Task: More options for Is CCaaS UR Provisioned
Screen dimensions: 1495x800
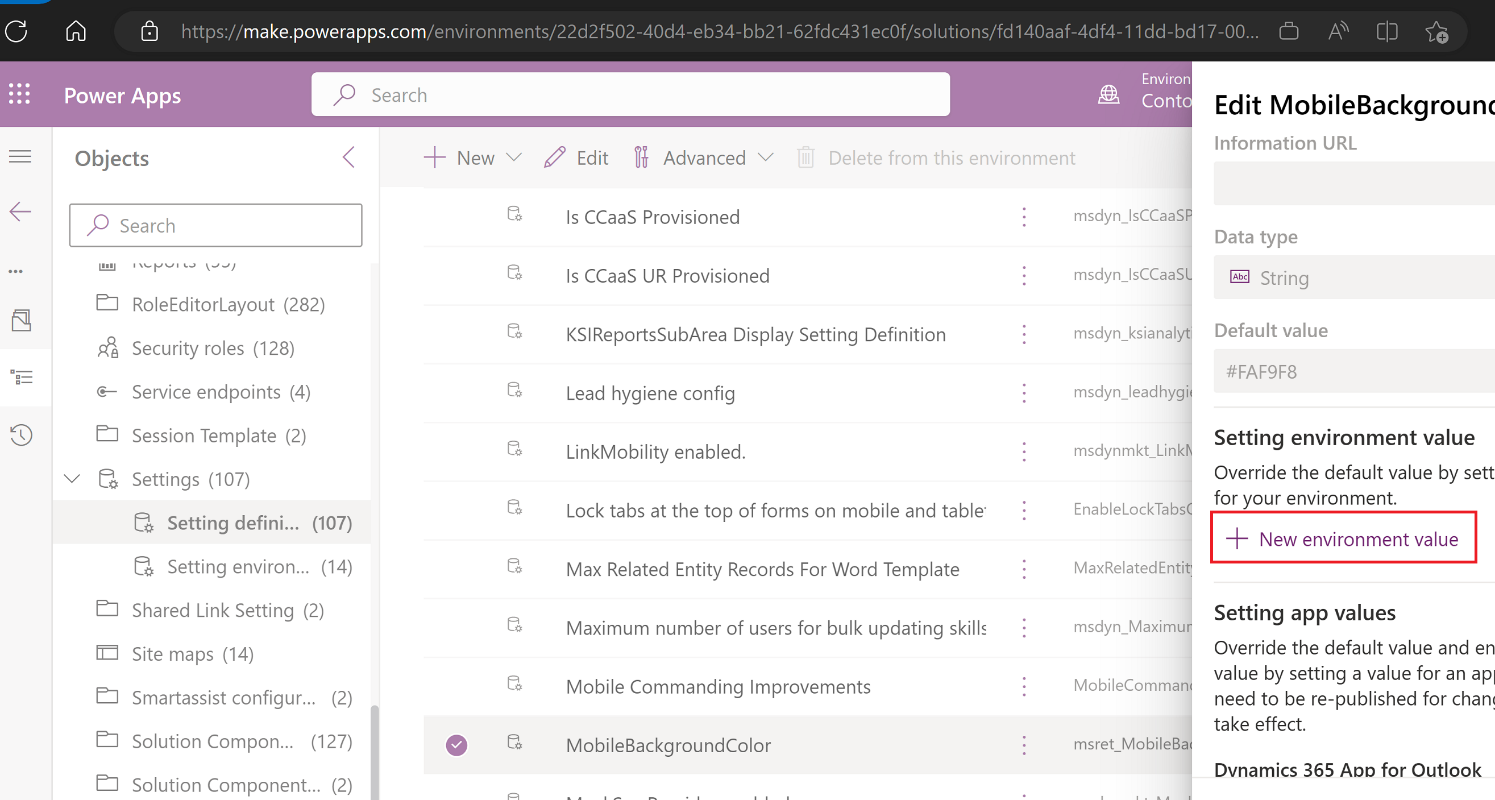Action: [1024, 276]
